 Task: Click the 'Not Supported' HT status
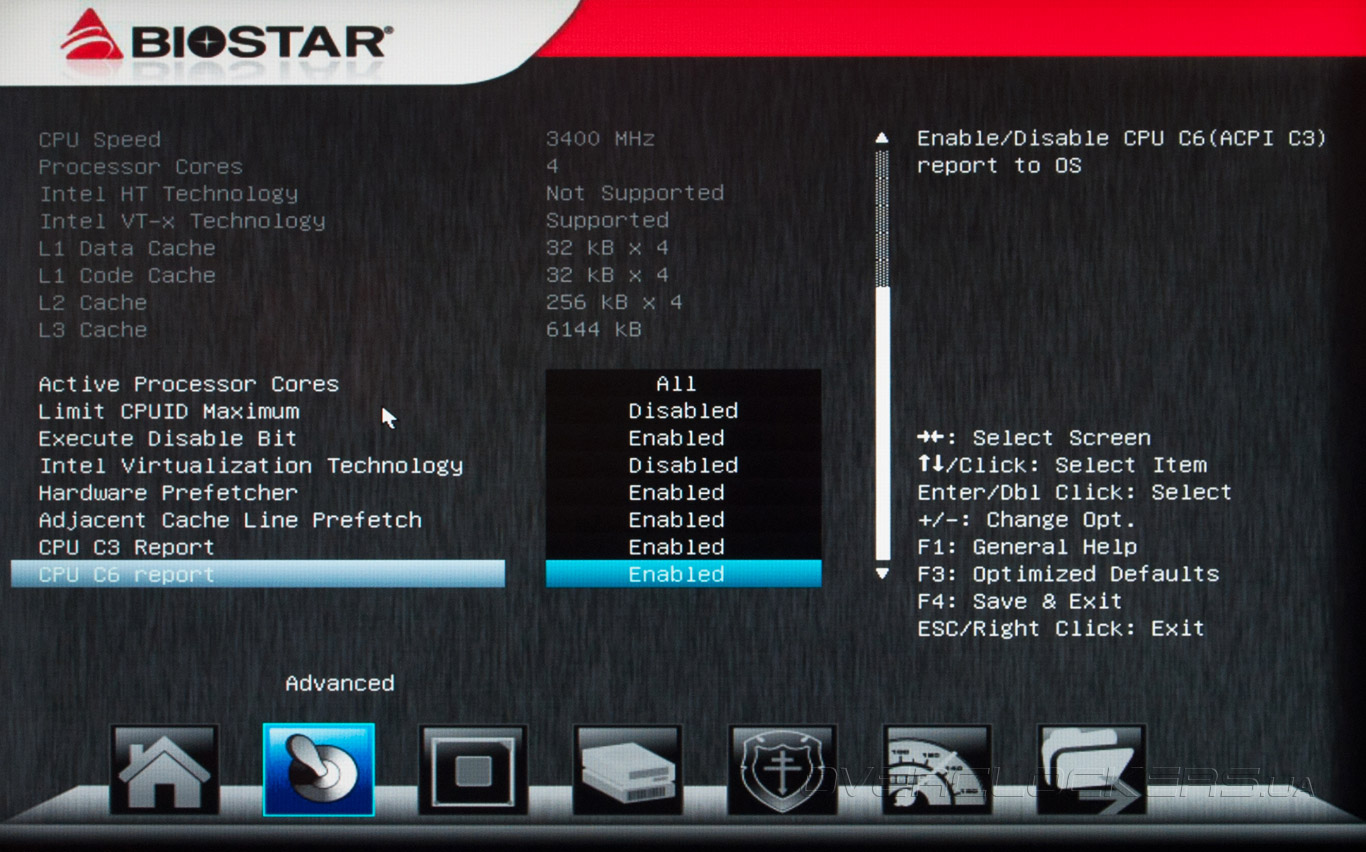click(x=635, y=193)
